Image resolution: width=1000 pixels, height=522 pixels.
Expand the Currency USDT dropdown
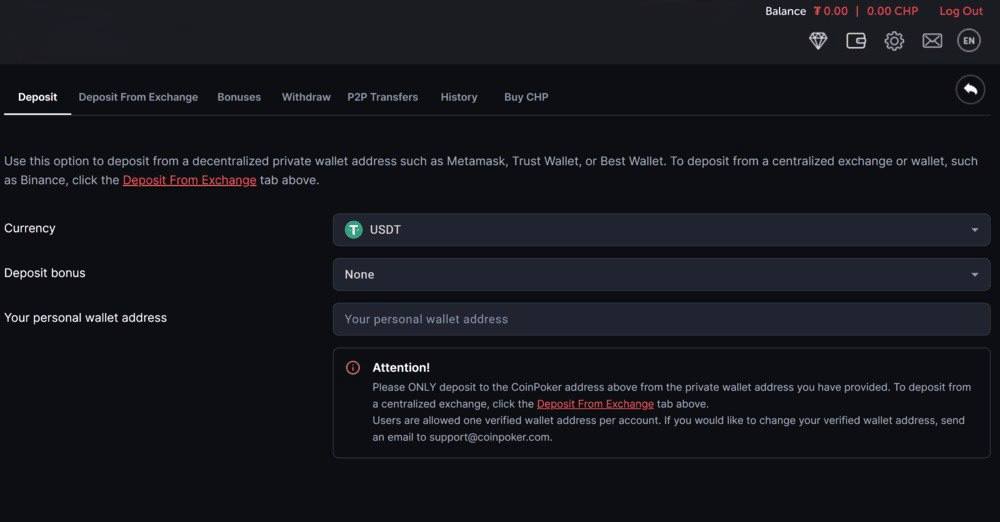661,230
